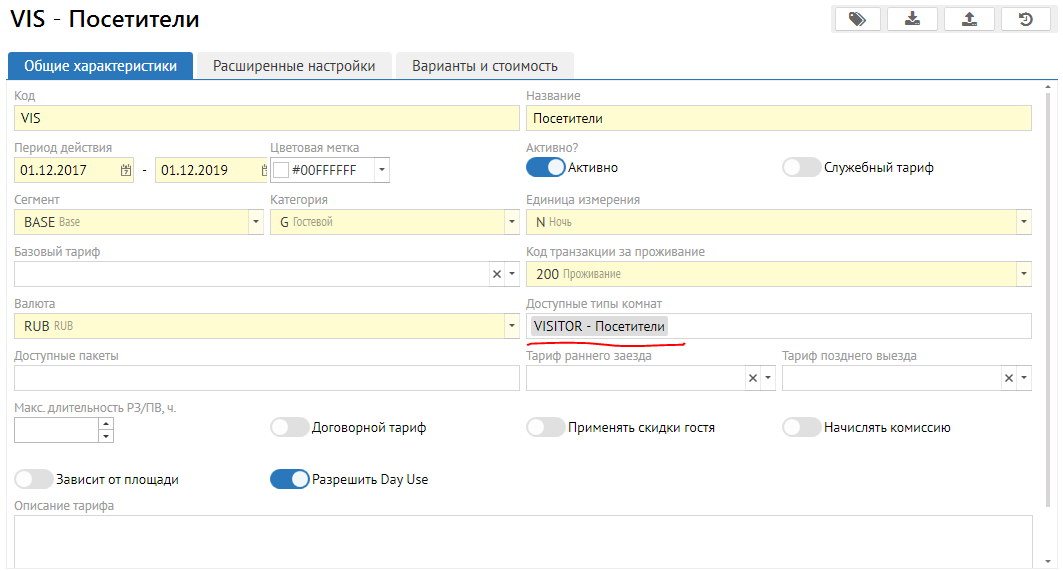Click the upload/export icon button

(969, 19)
